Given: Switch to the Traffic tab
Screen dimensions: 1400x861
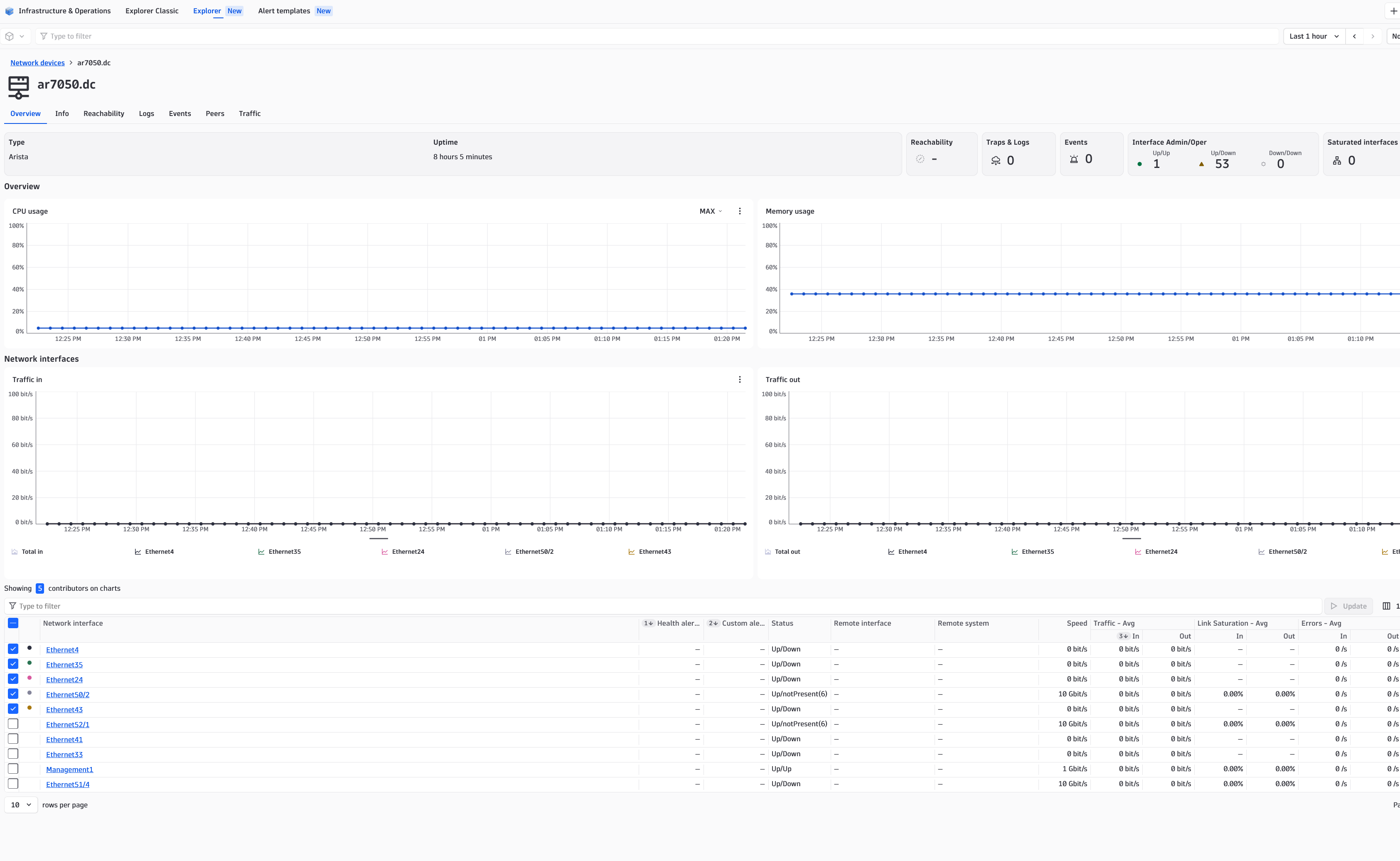Looking at the screenshot, I should [x=250, y=113].
